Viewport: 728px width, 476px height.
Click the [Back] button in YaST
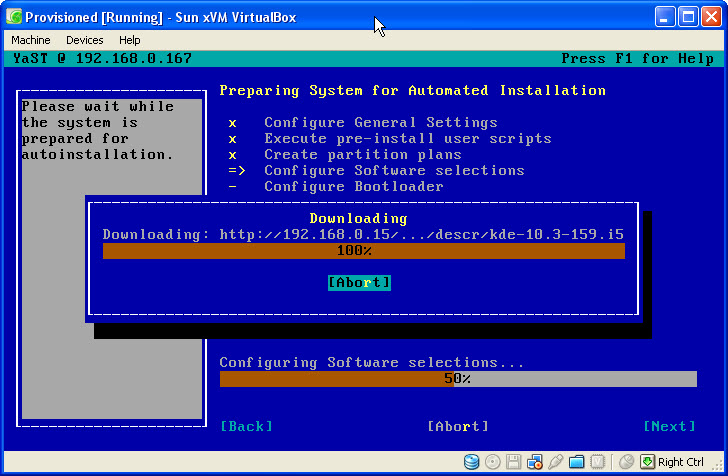(247, 426)
